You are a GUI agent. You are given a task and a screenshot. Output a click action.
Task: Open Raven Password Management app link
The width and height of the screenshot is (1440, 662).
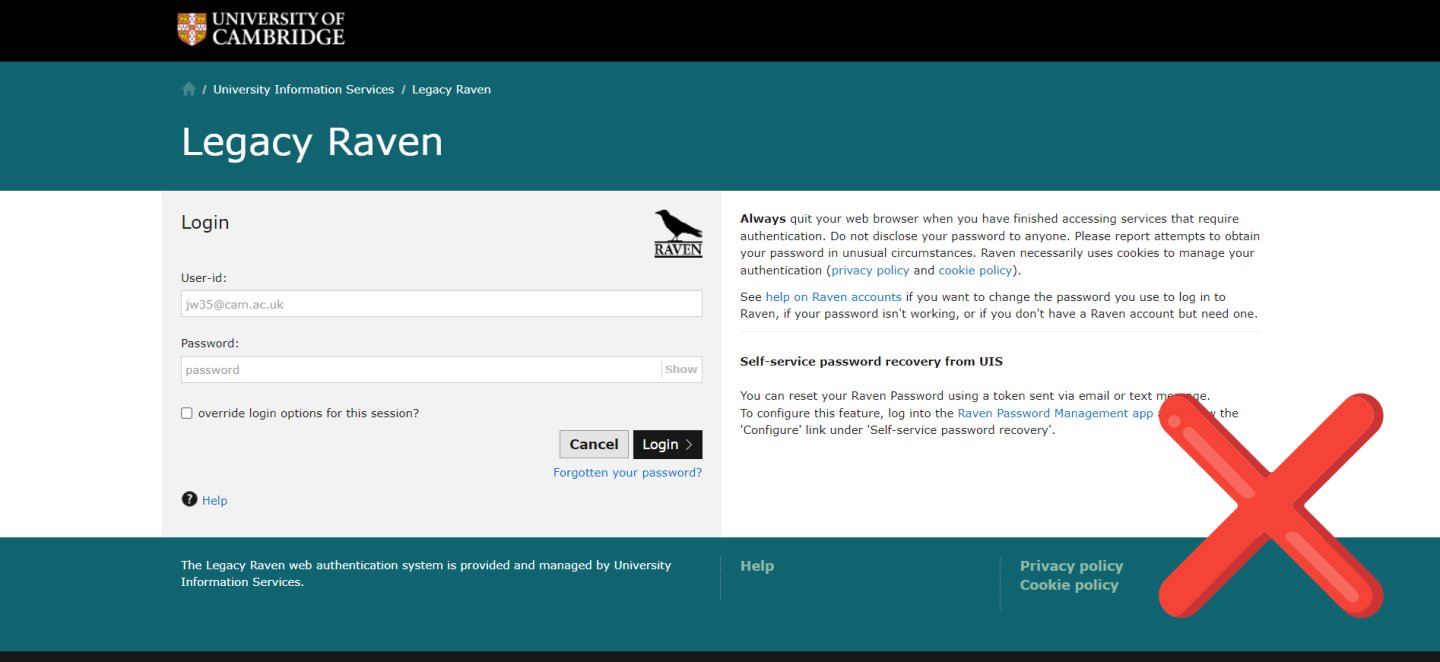click(1055, 413)
